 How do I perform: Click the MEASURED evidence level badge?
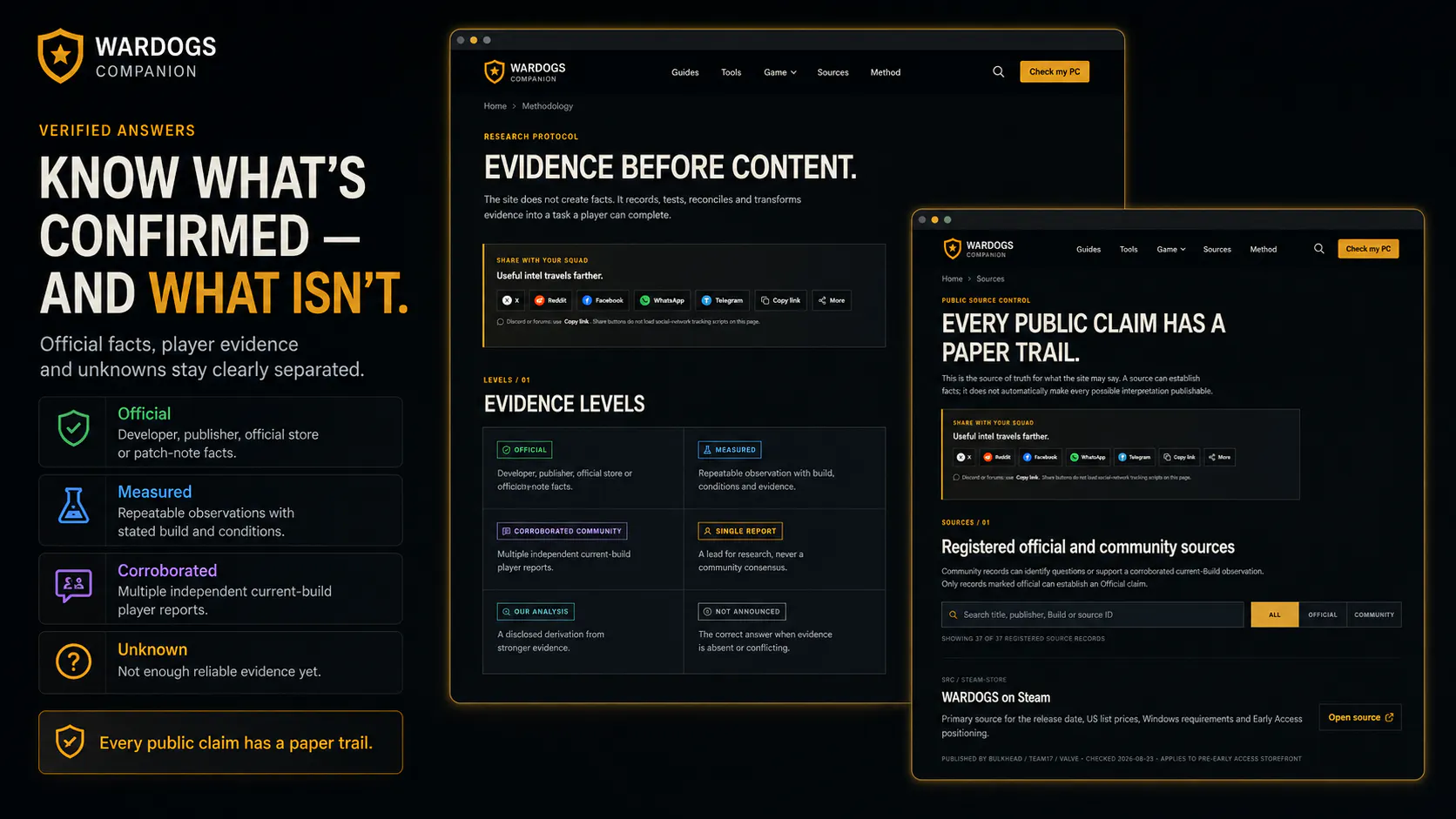pyautogui.click(x=730, y=450)
